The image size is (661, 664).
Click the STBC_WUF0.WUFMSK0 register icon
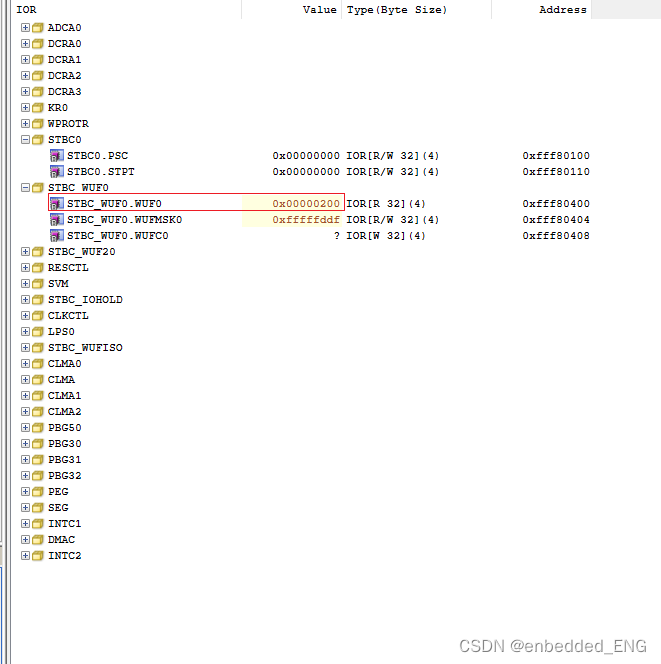pyautogui.click(x=56, y=220)
